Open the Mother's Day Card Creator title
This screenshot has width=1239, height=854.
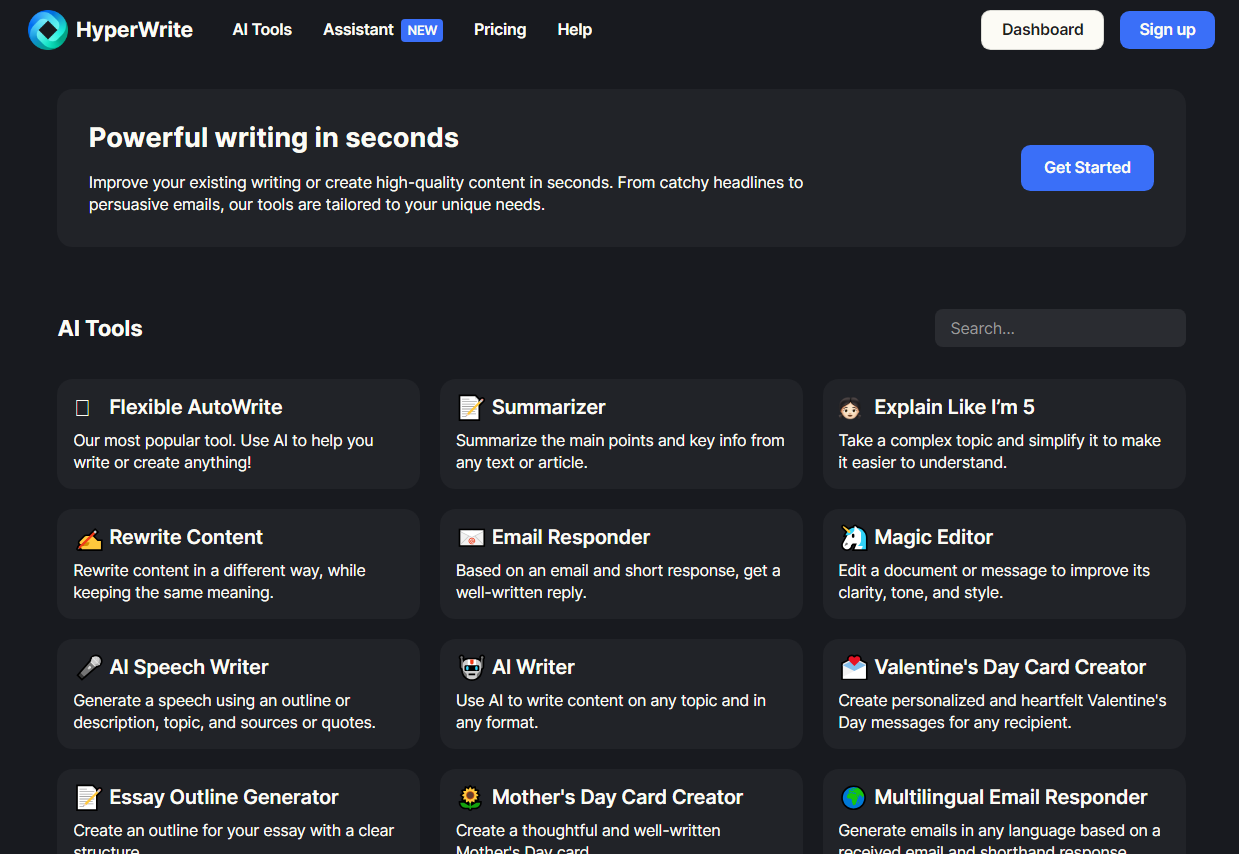click(x=618, y=797)
